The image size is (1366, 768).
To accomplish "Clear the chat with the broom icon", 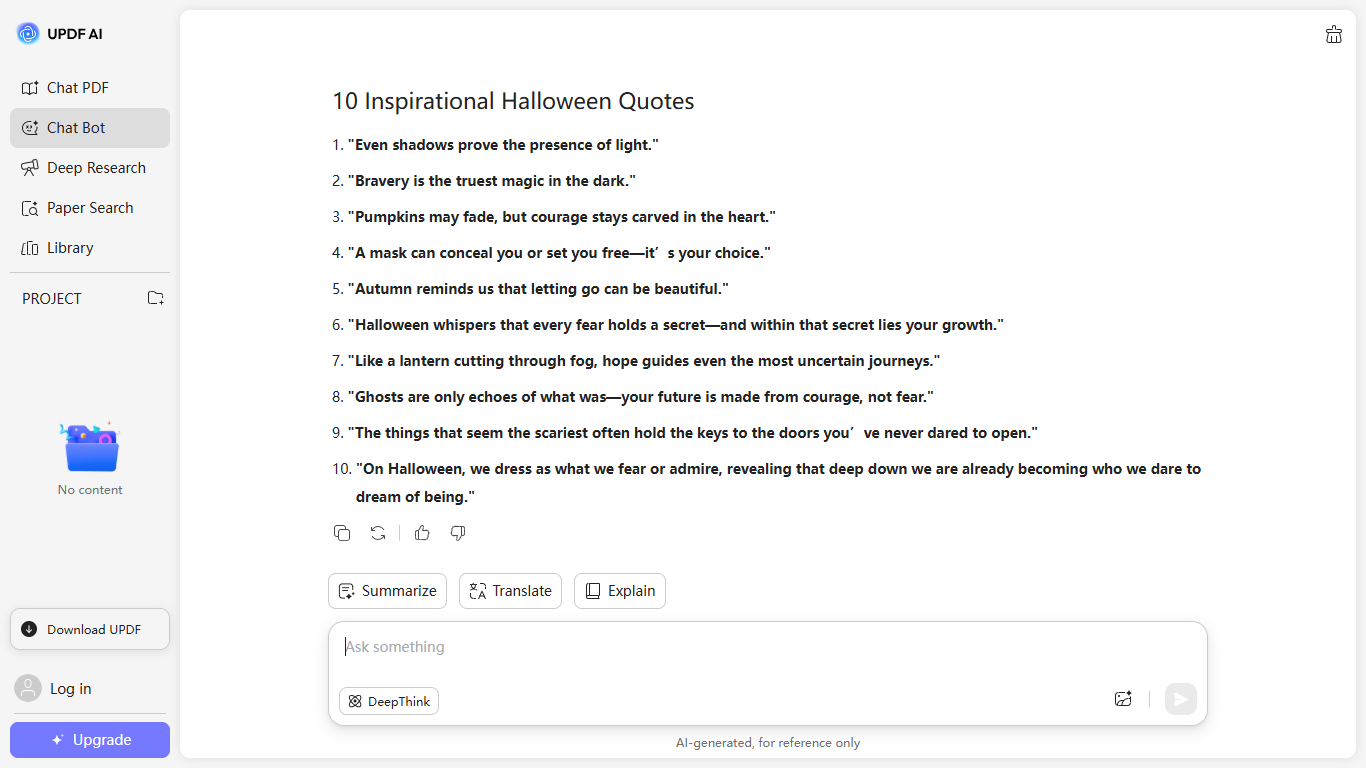I will click(x=1334, y=33).
